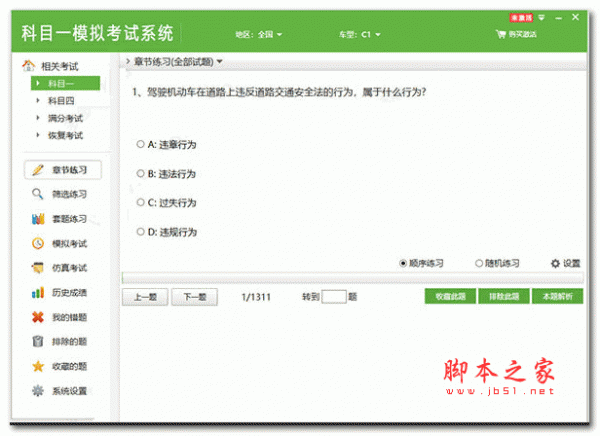Viewport: 600px width, 436px height.
Task: Click the progress bar below the question
Action: click(x=353, y=278)
